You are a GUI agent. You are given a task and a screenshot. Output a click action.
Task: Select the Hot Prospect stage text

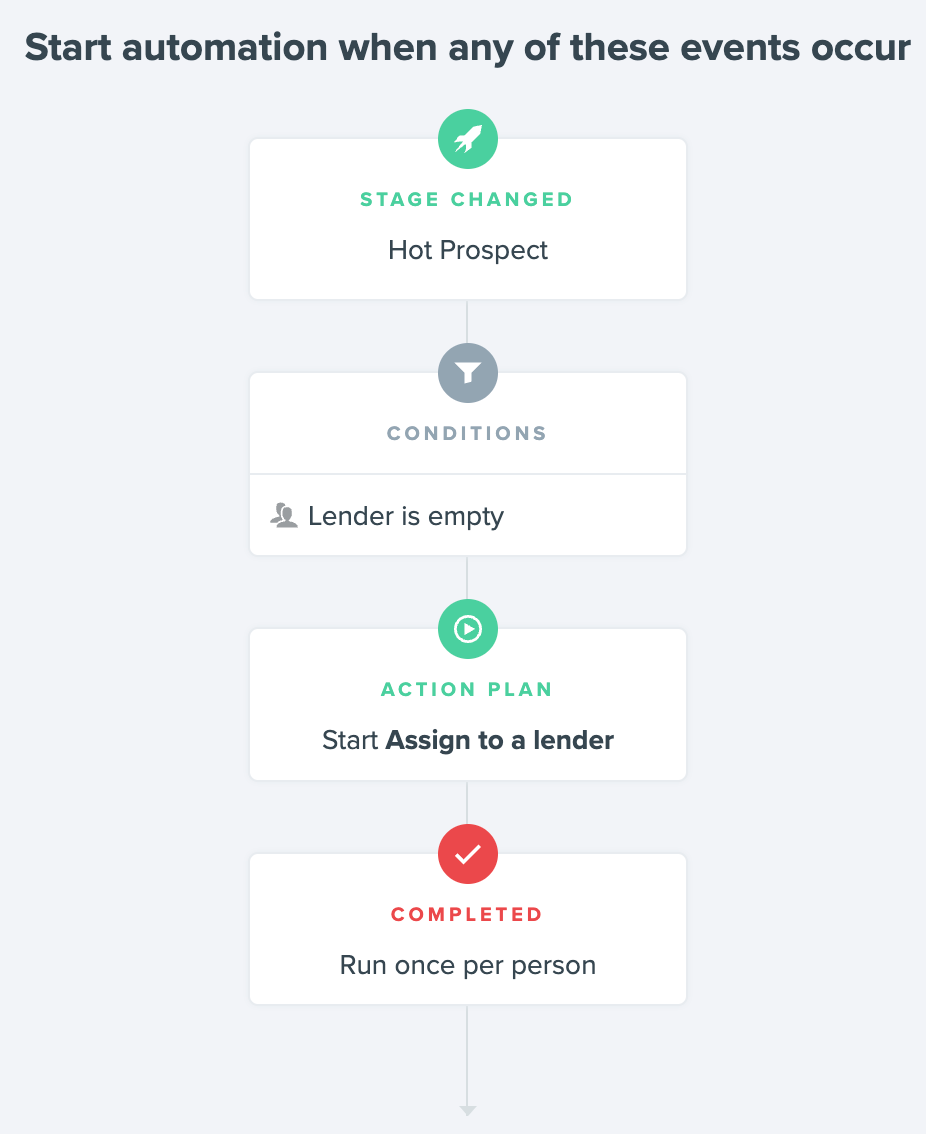coord(467,250)
